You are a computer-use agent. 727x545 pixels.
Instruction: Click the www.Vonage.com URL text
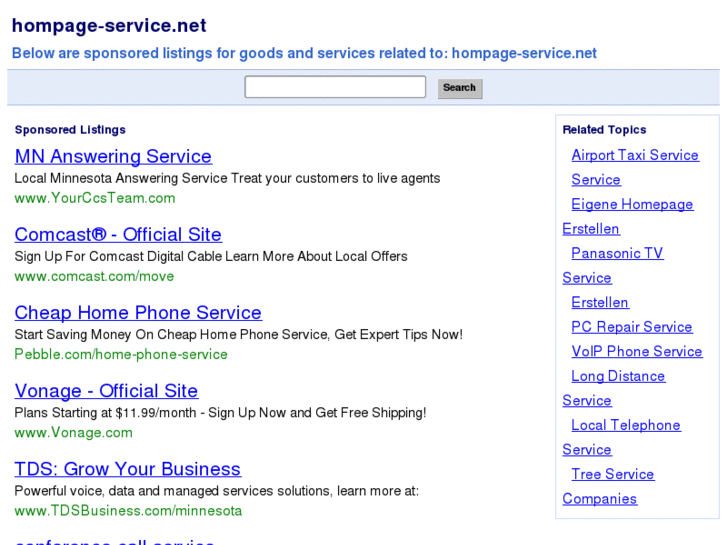[73, 432]
